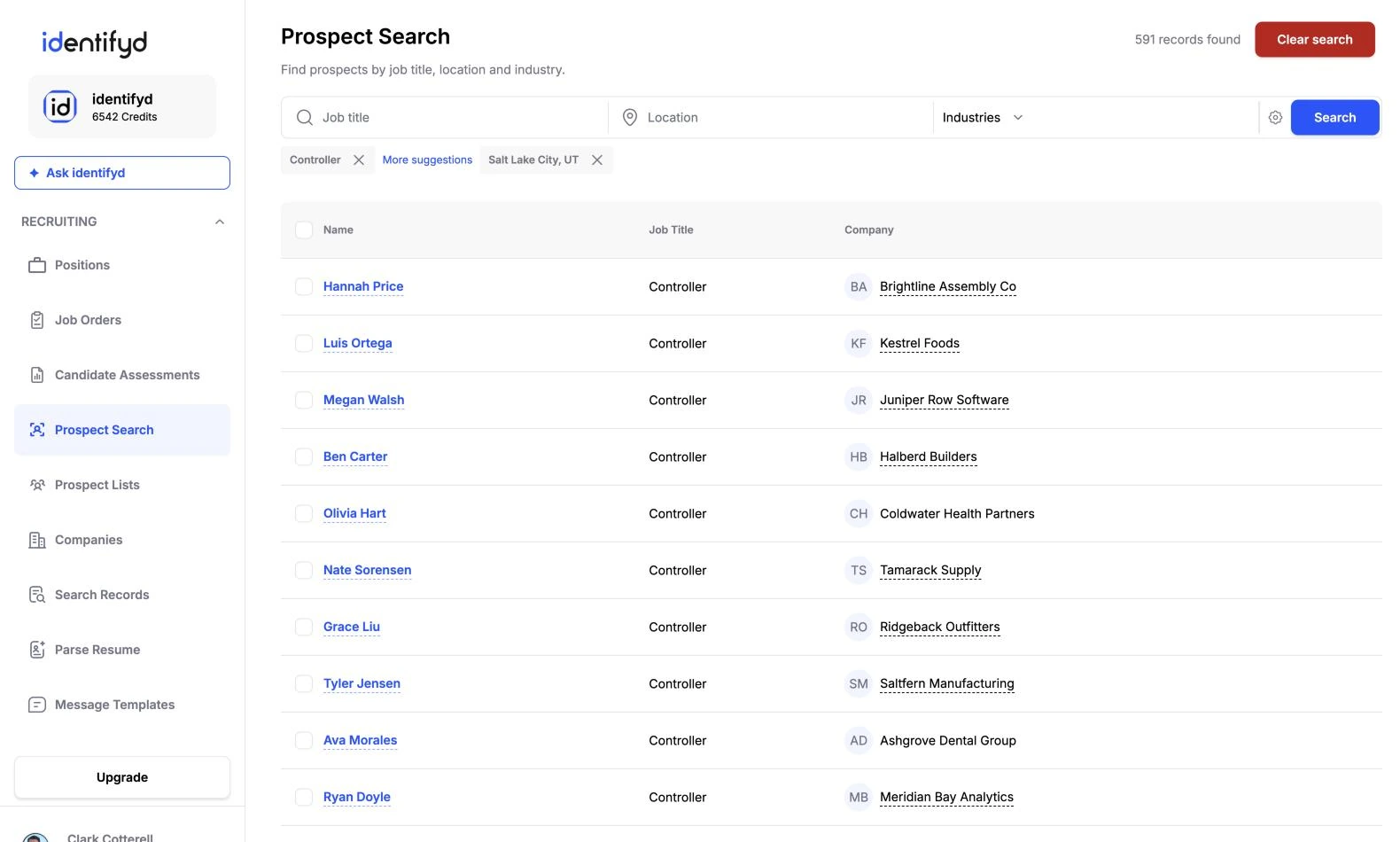Click the Positions briefcase icon
Viewport: 1400px width, 842px height.
(x=37, y=265)
